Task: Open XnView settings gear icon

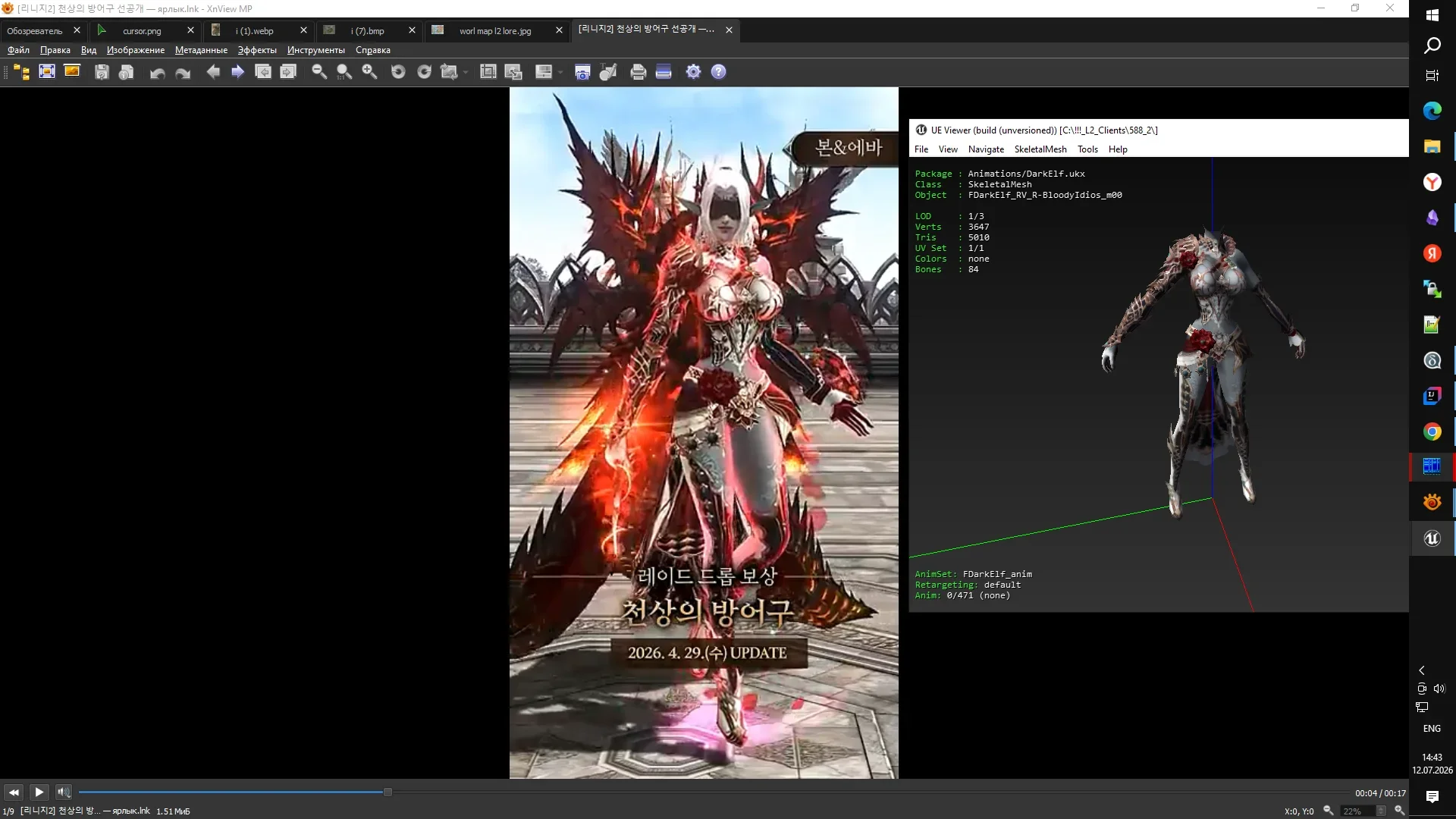Action: 693,72
